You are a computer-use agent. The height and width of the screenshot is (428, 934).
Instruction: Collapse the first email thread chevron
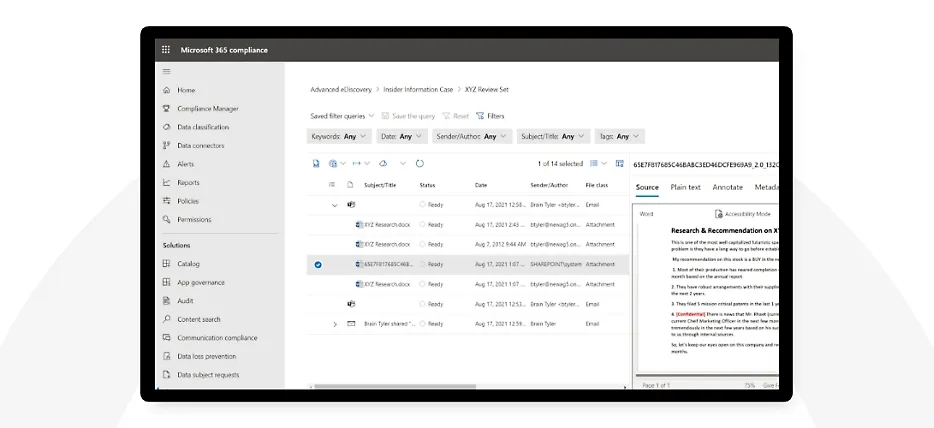[x=335, y=205]
